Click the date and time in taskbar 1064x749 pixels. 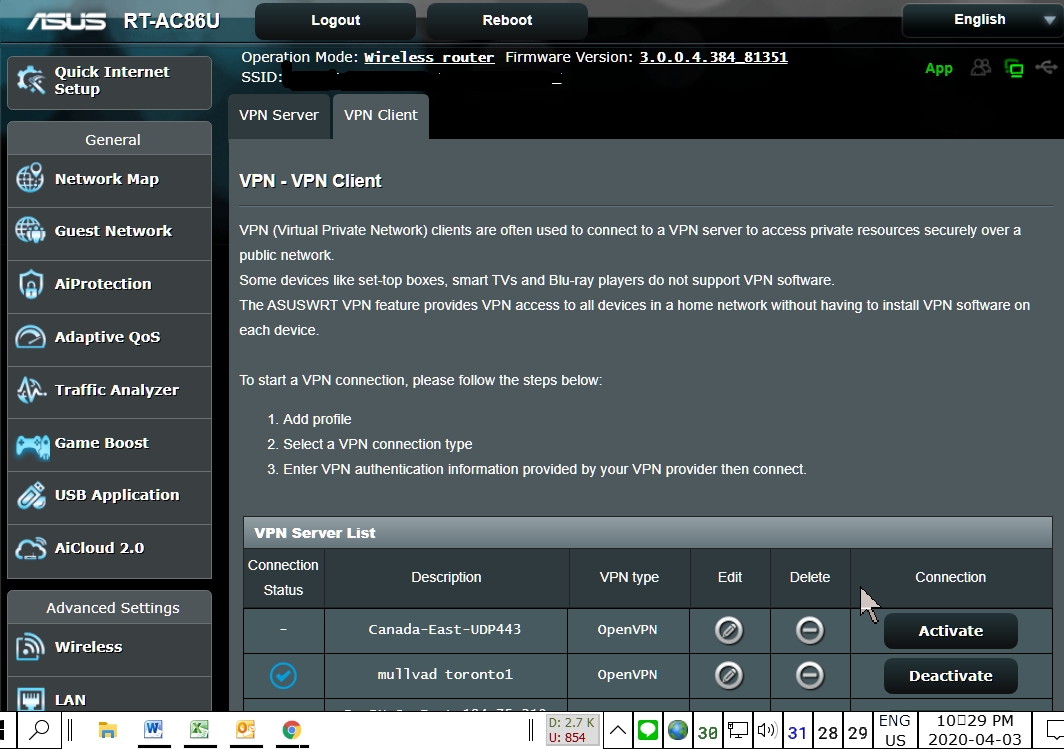pos(974,731)
